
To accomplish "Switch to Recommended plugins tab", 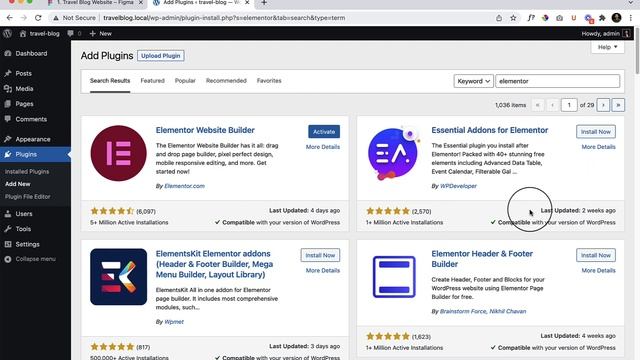I will (226, 81).
